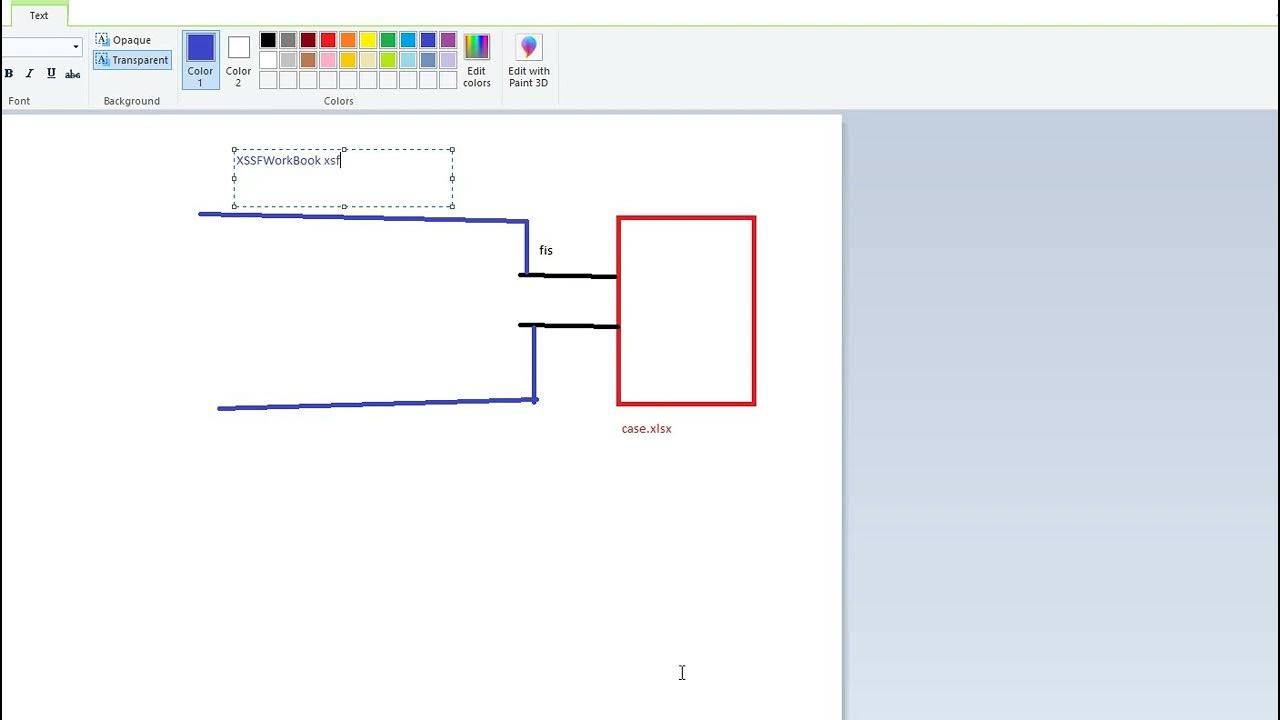Select Transparent background option
This screenshot has width=1280, height=720.
tap(132, 60)
